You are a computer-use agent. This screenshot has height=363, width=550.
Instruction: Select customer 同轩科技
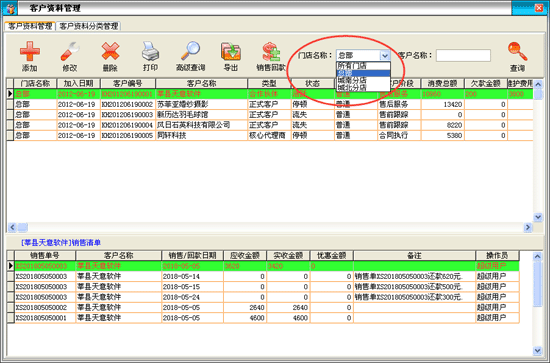tap(171, 135)
